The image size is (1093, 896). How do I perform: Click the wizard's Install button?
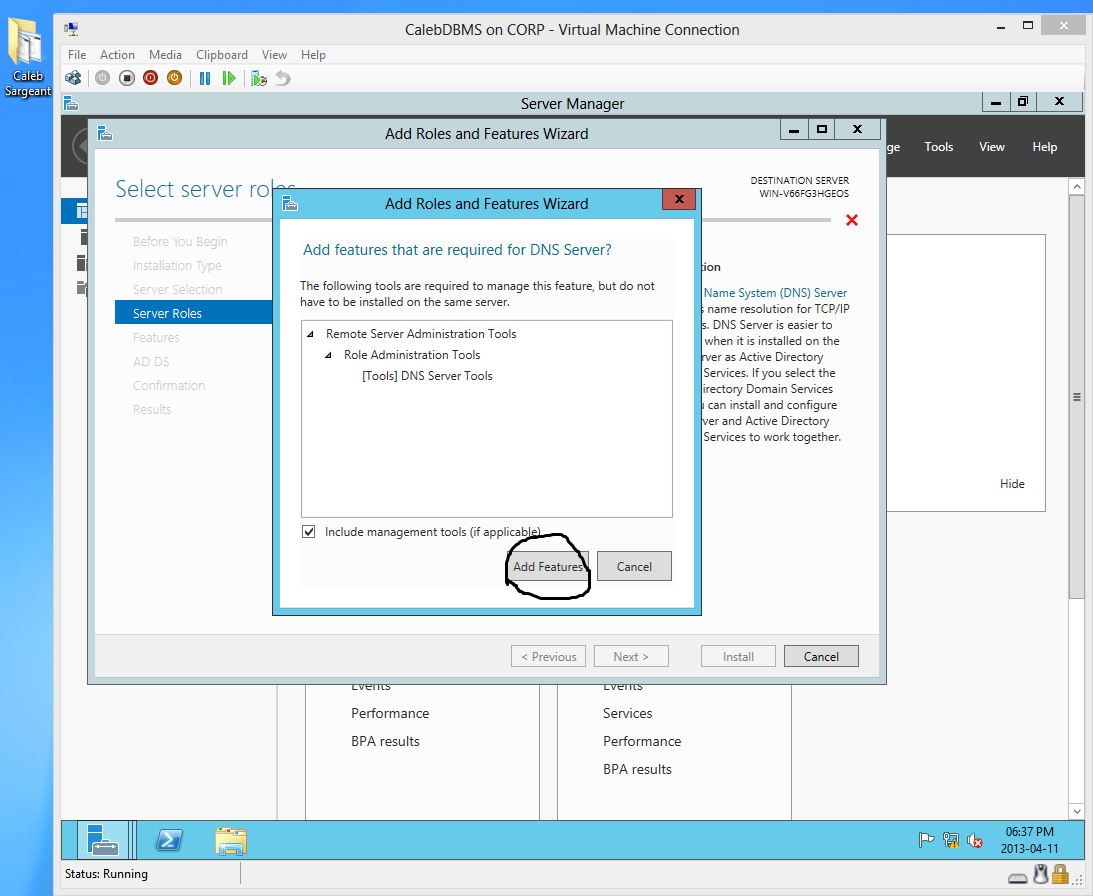(x=738, y=656)
